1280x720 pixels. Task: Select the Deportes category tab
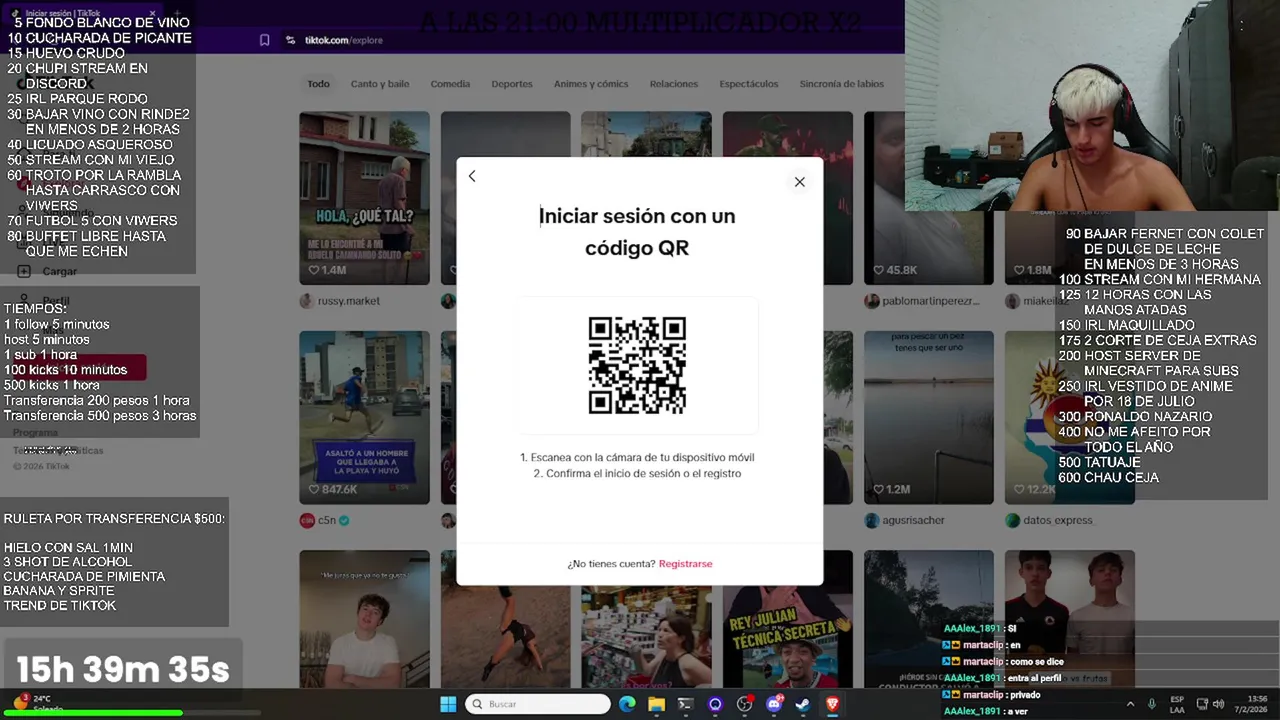[512, 84]
